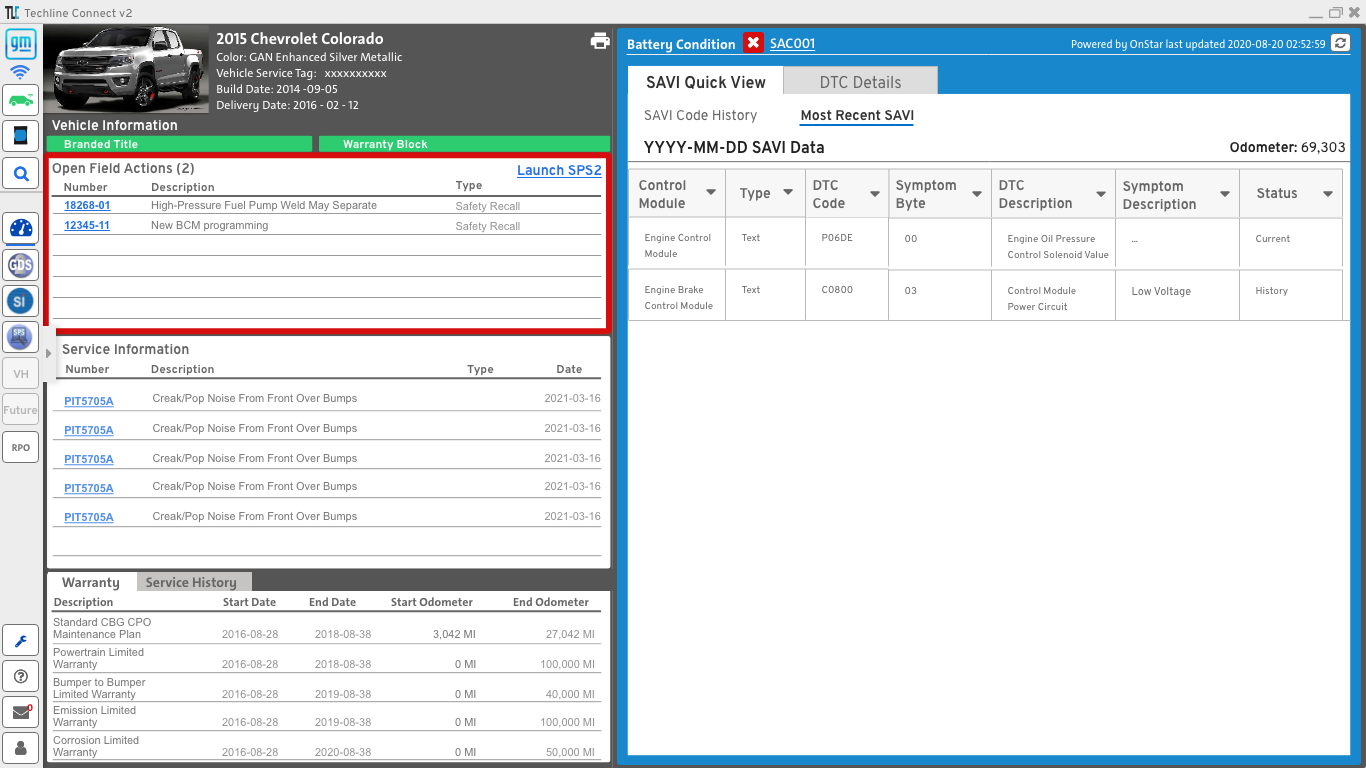Click the Techline Connect title bar logo
This screenshot has width=1366, height=768.
click(x=12, y=12)
